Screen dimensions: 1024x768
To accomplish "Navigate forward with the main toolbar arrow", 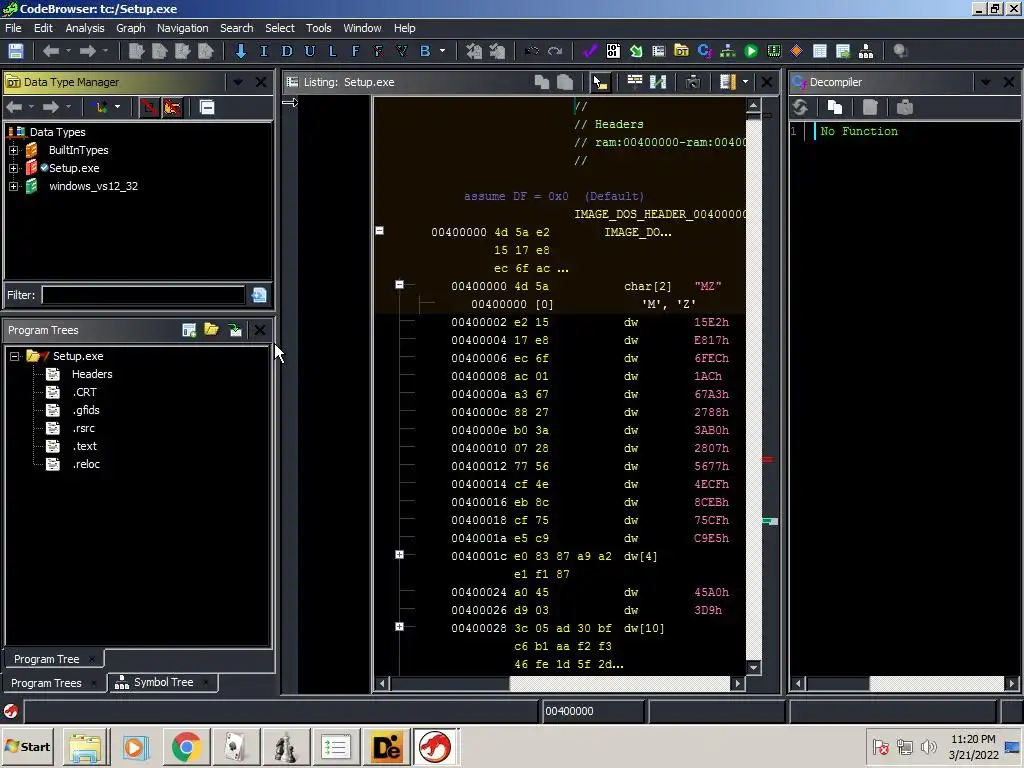I will click(x=88, y=51).
